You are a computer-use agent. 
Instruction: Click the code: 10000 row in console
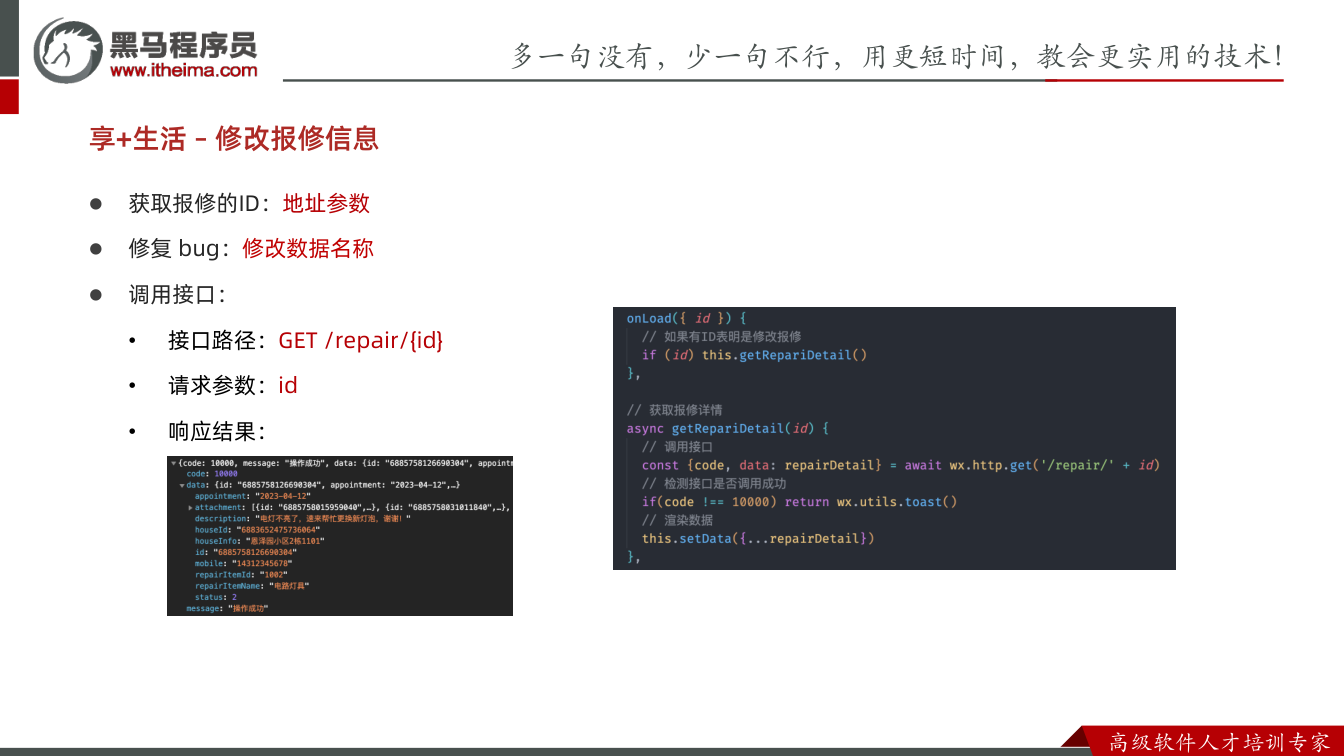pos(212,474)
